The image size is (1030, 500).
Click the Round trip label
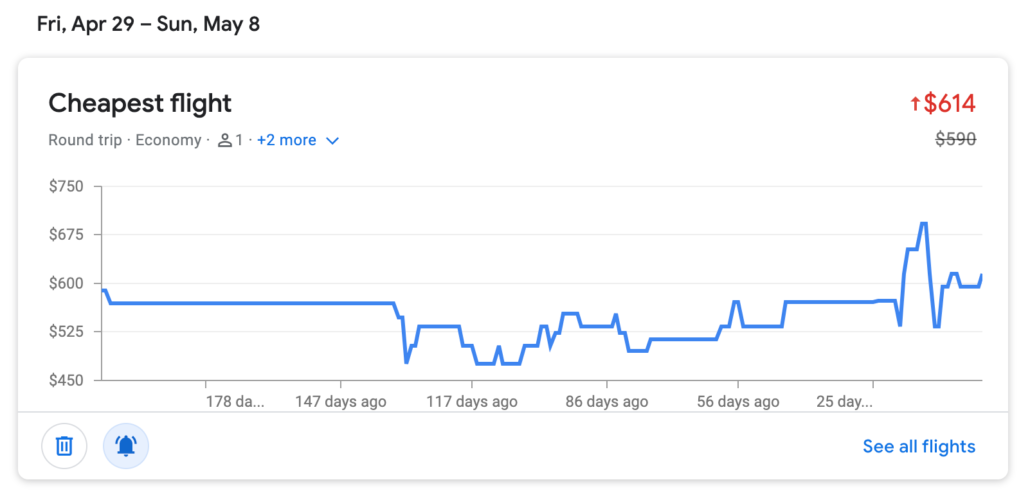pyautogui.click(x=83, y=140)
